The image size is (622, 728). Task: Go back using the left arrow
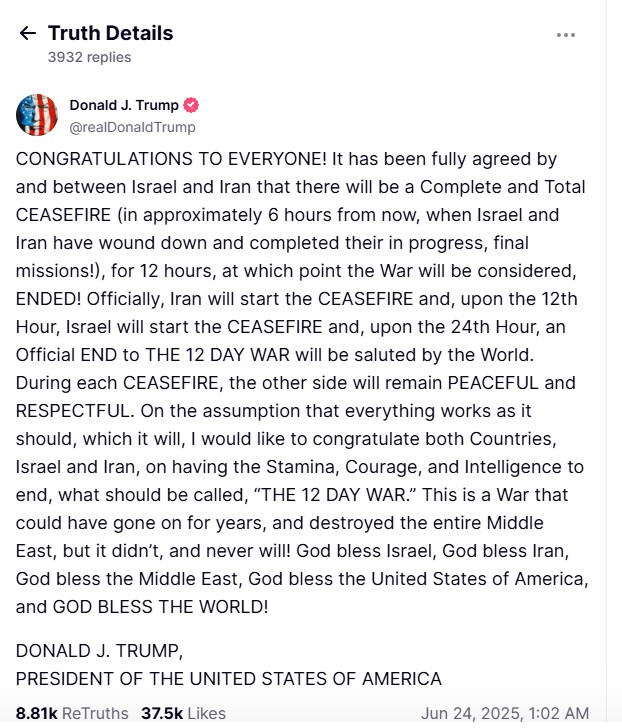coord(27,33)
